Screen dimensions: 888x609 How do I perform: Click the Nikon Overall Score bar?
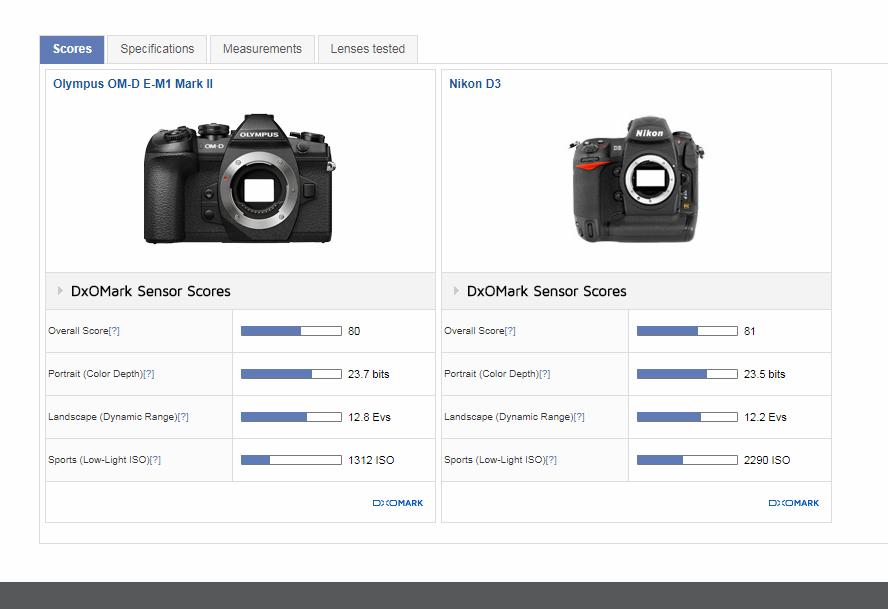[687, 331]
